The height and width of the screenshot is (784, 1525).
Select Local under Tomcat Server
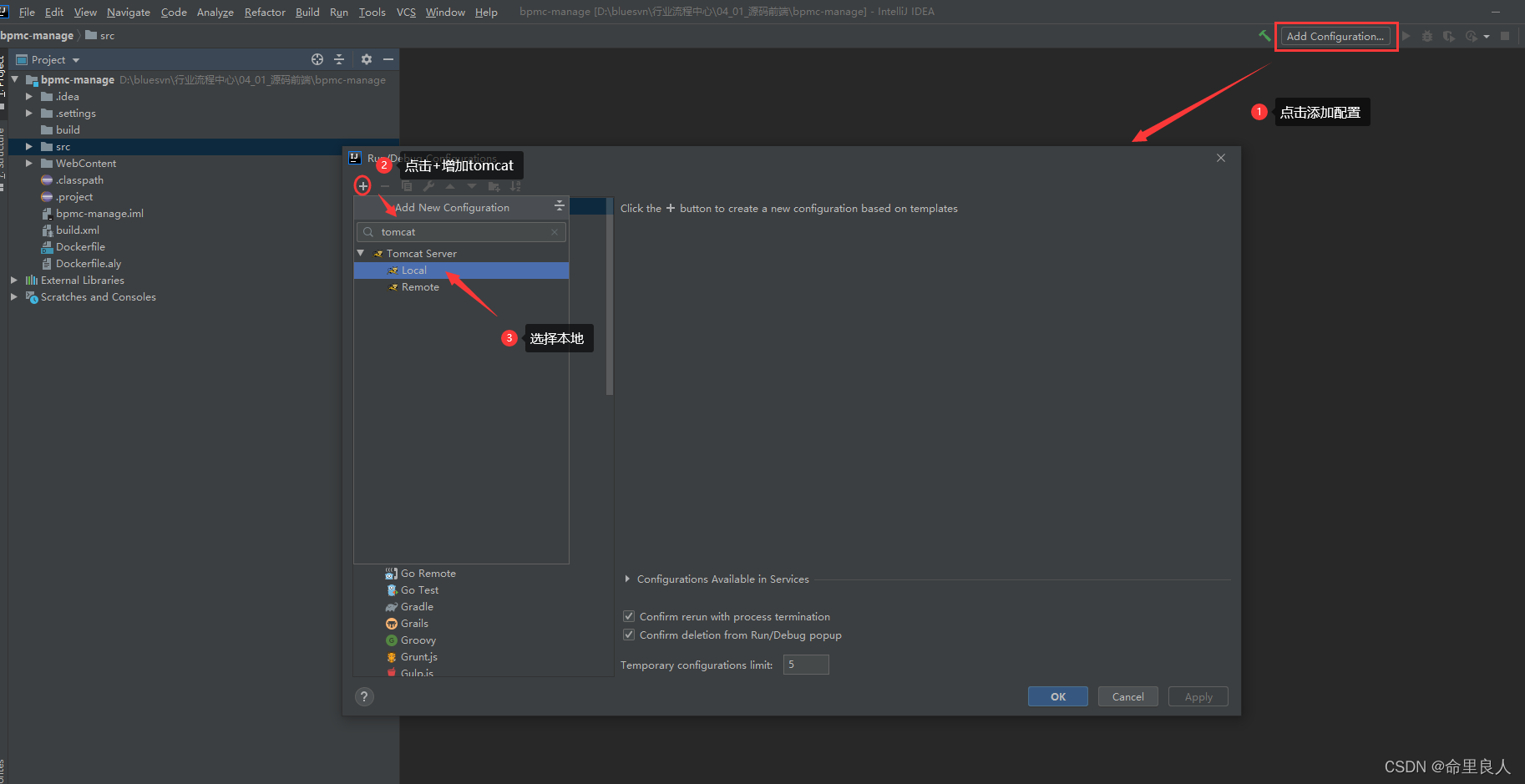pos(461,271)
